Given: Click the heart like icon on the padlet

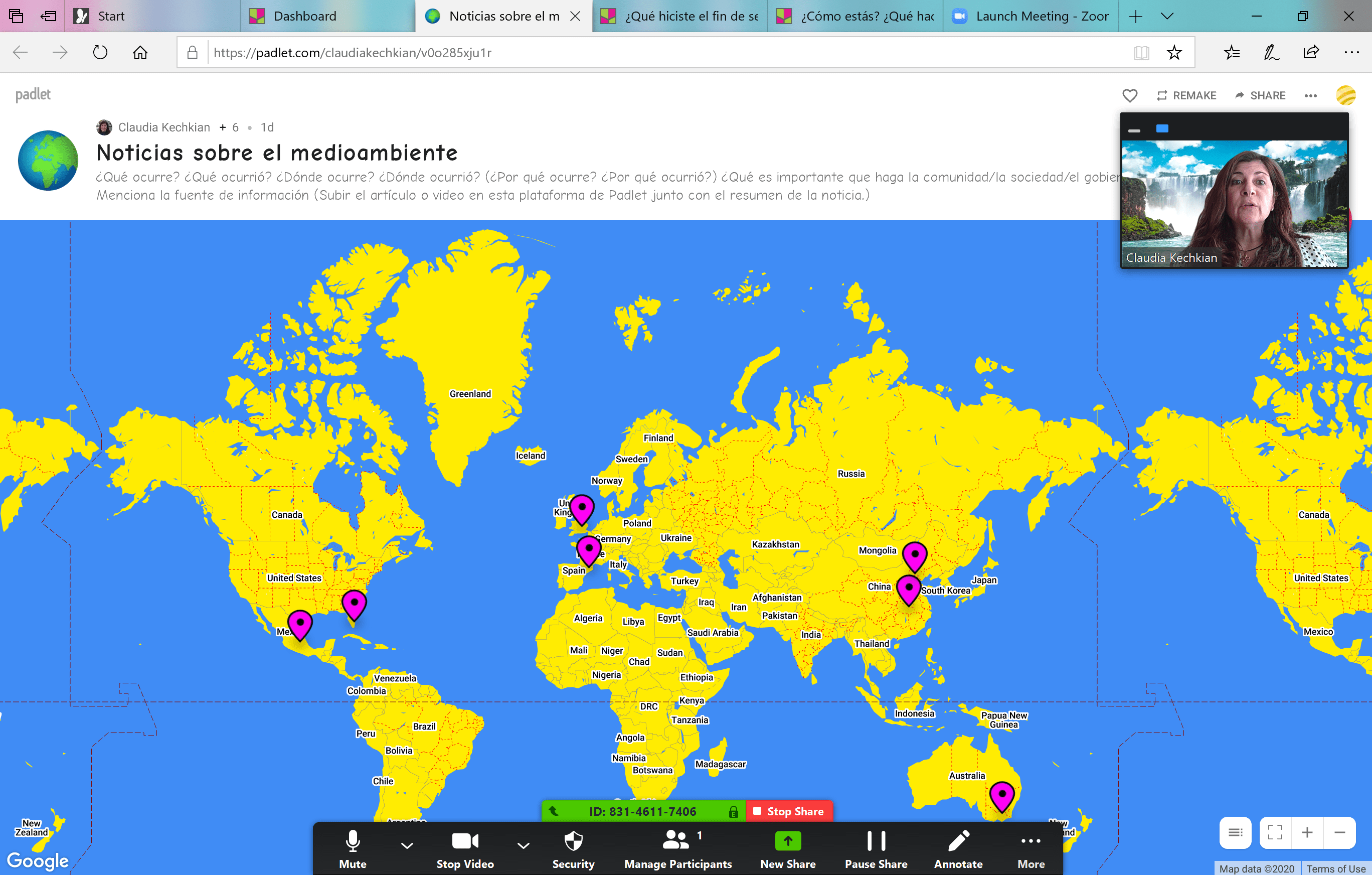Looking at the screenshot, I should [x=1129, y=95].
